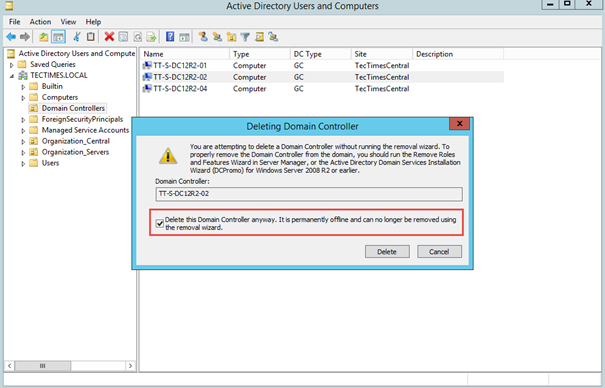Click the Paste clipboard toolbar icon
This screenshot has width=605, height=388.
point(90,37)
